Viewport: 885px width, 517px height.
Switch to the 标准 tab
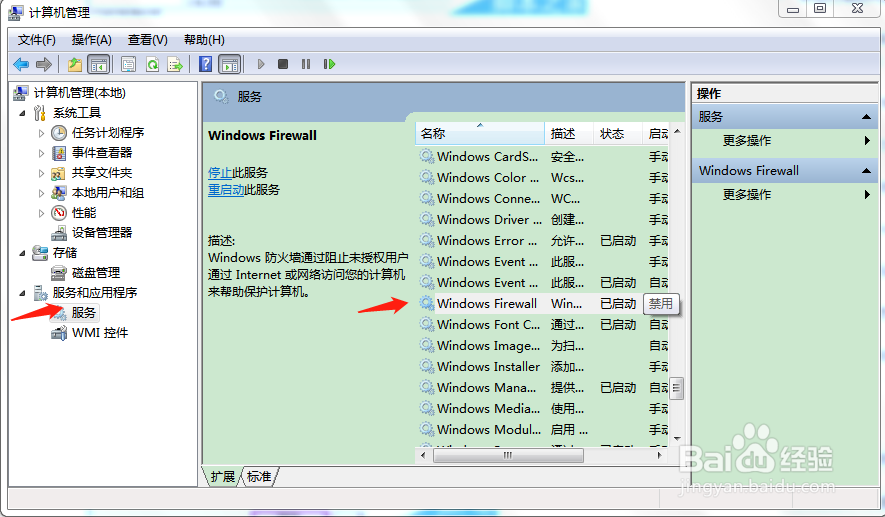pos(259,476)
